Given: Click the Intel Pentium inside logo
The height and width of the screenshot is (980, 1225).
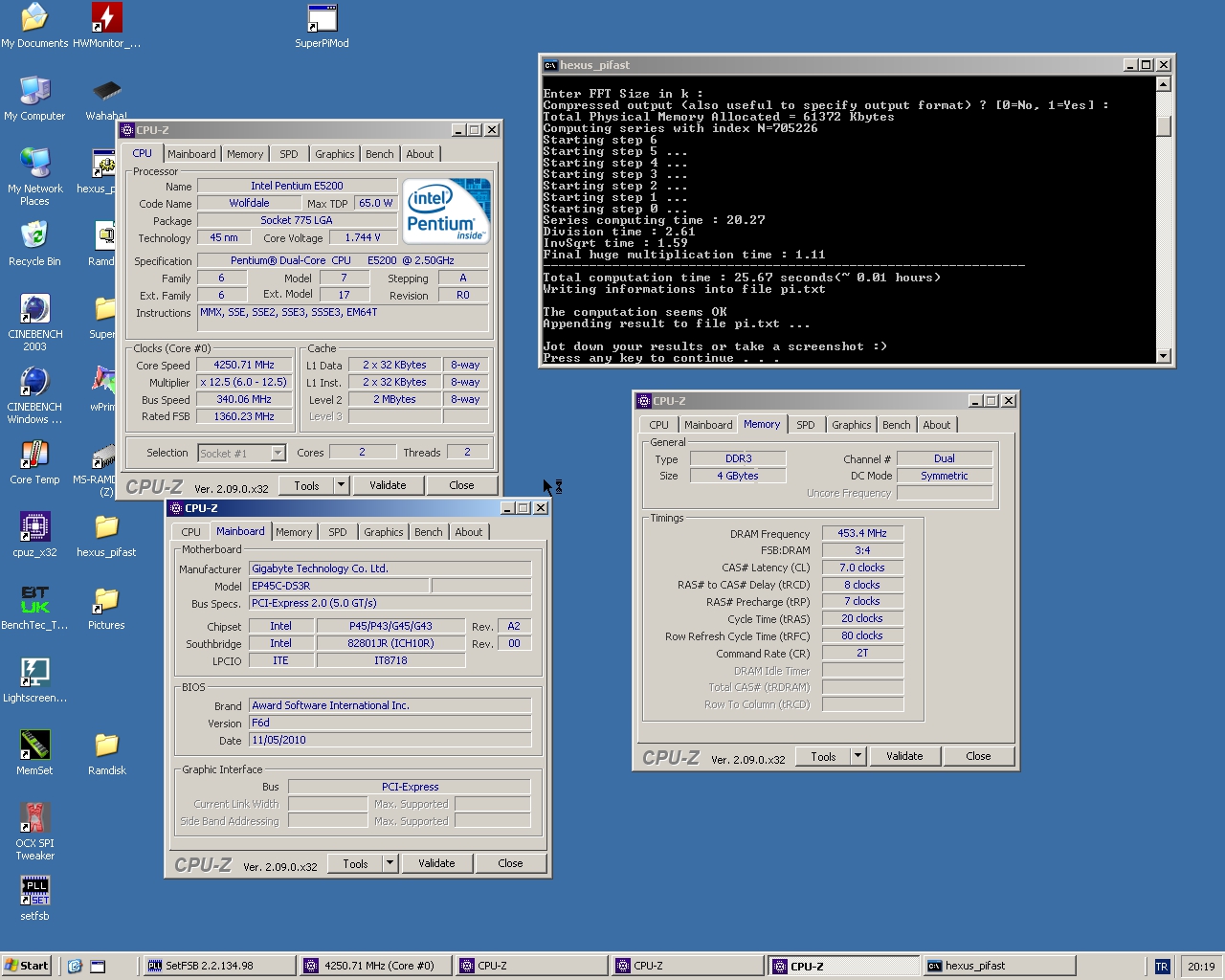Looking at the screenshot, I should 446,211.
